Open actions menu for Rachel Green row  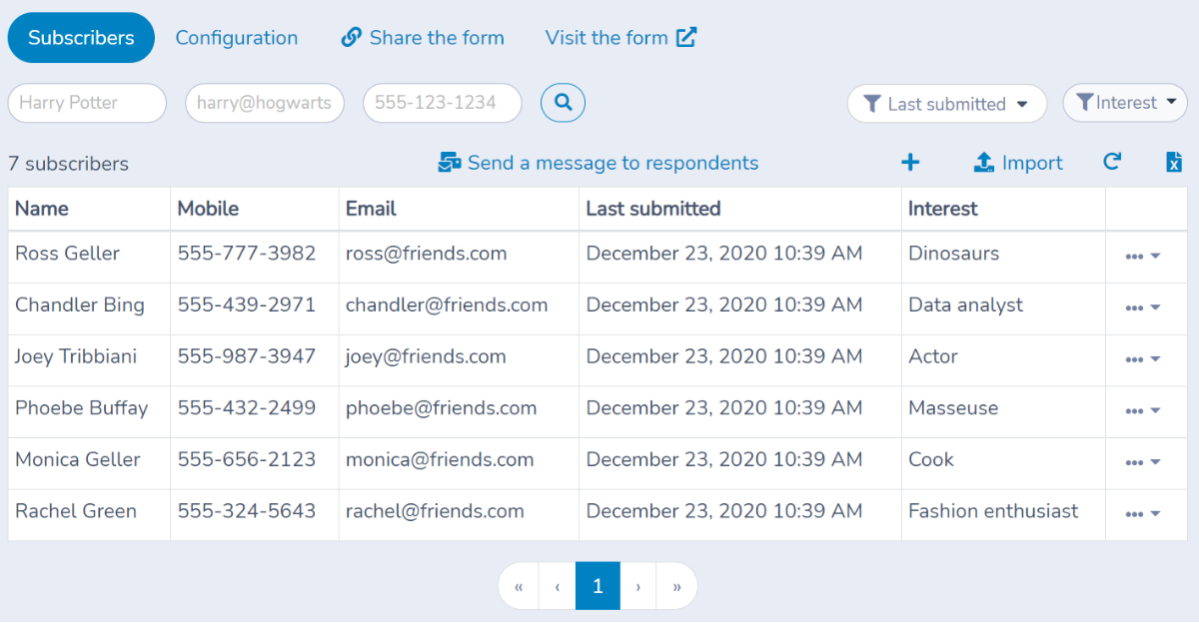1142,513
